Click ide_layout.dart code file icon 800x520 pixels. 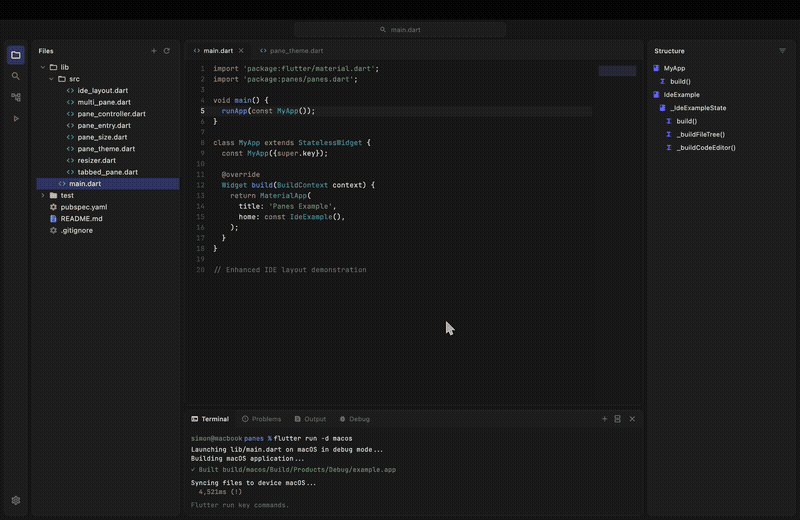coord(70,90)
